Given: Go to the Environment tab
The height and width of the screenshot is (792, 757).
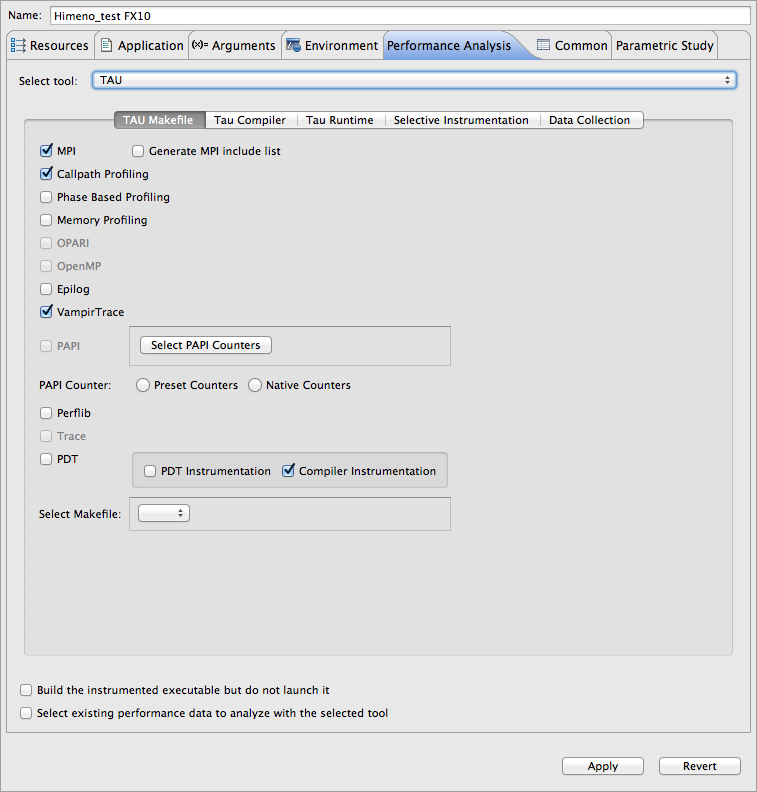Looking at the screenshot, I should pos(331,46).
